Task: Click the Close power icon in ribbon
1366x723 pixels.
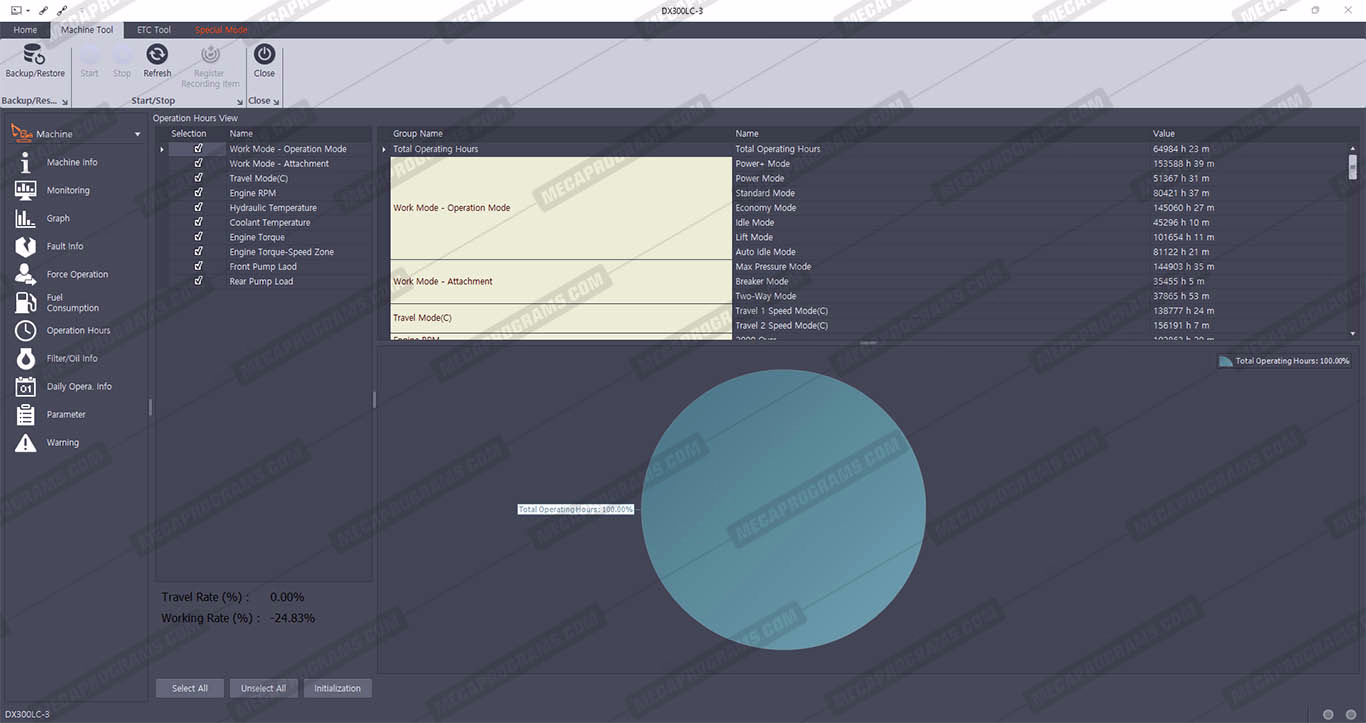Action: (x=264, y=56)
